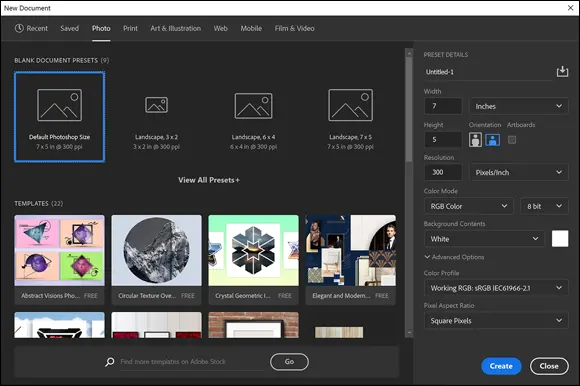This screenshot has width=580, height=386.
Task: Switch to the Art & Illustration tab
Action: tap(175, 28)
